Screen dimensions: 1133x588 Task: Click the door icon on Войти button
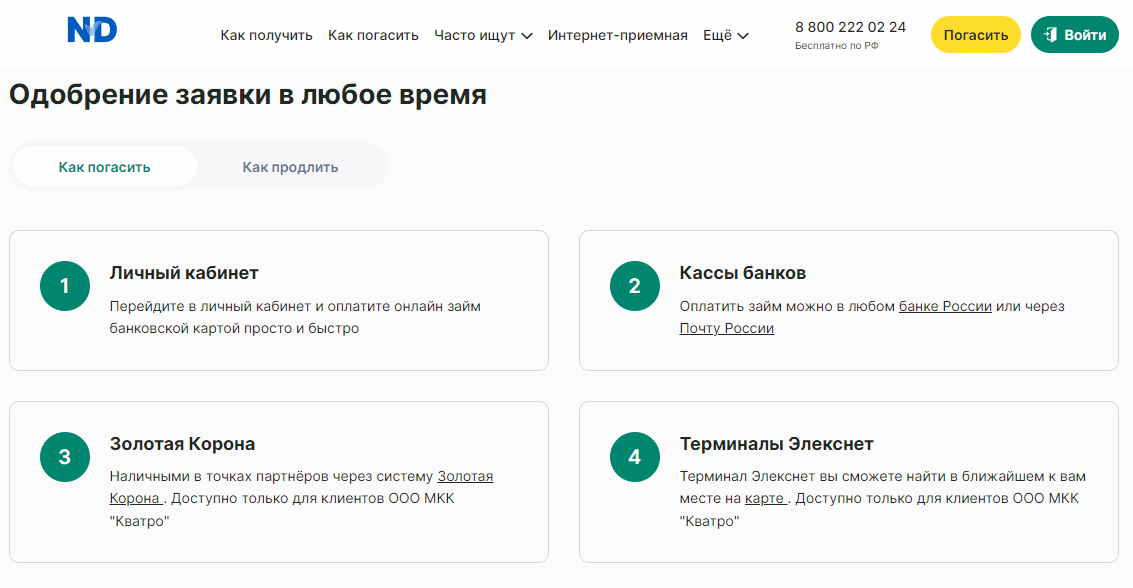pyautogui.click(x=1051, y=35)
